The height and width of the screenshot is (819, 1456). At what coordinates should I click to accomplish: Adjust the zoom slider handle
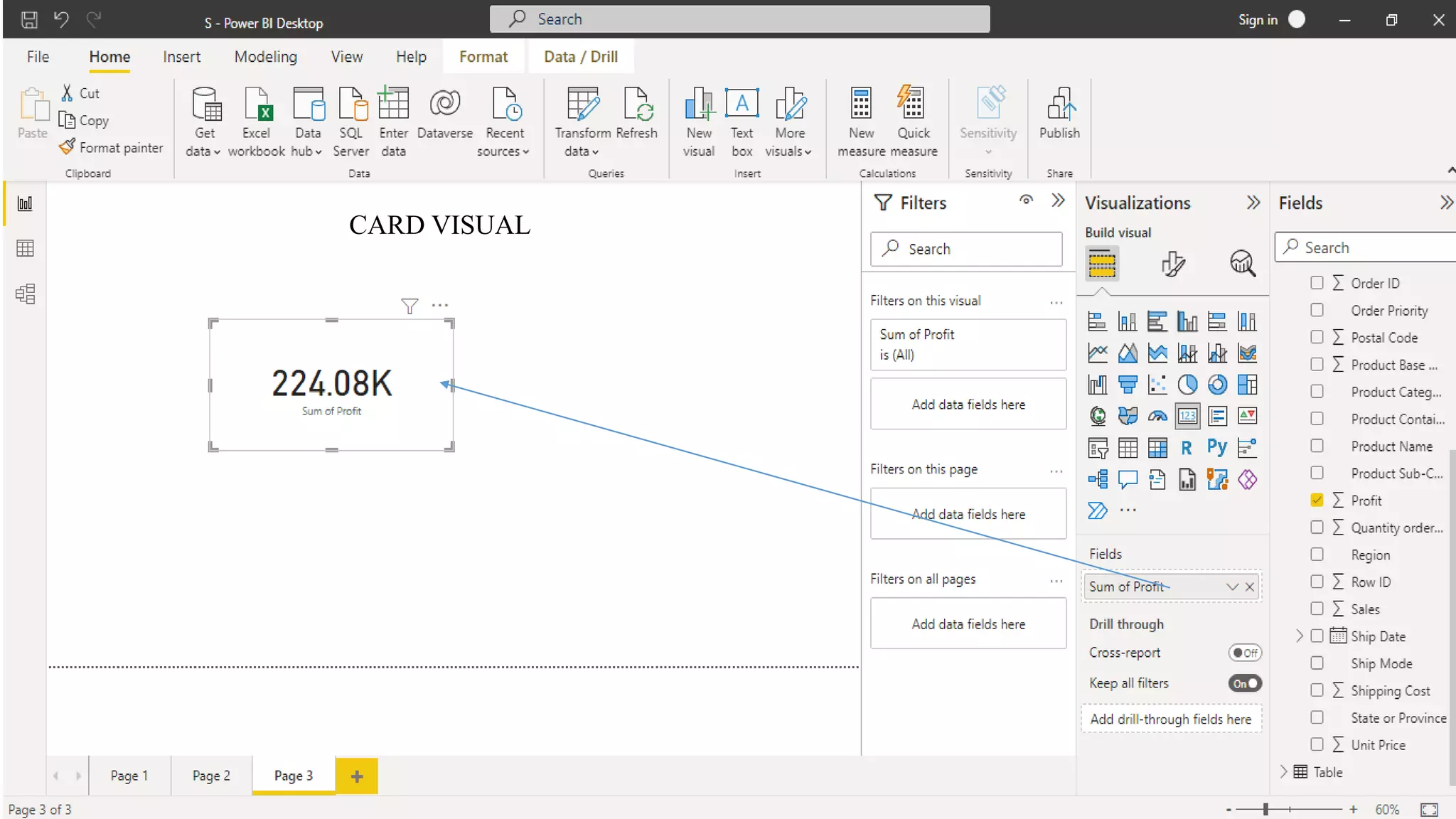click(1265, 809)
